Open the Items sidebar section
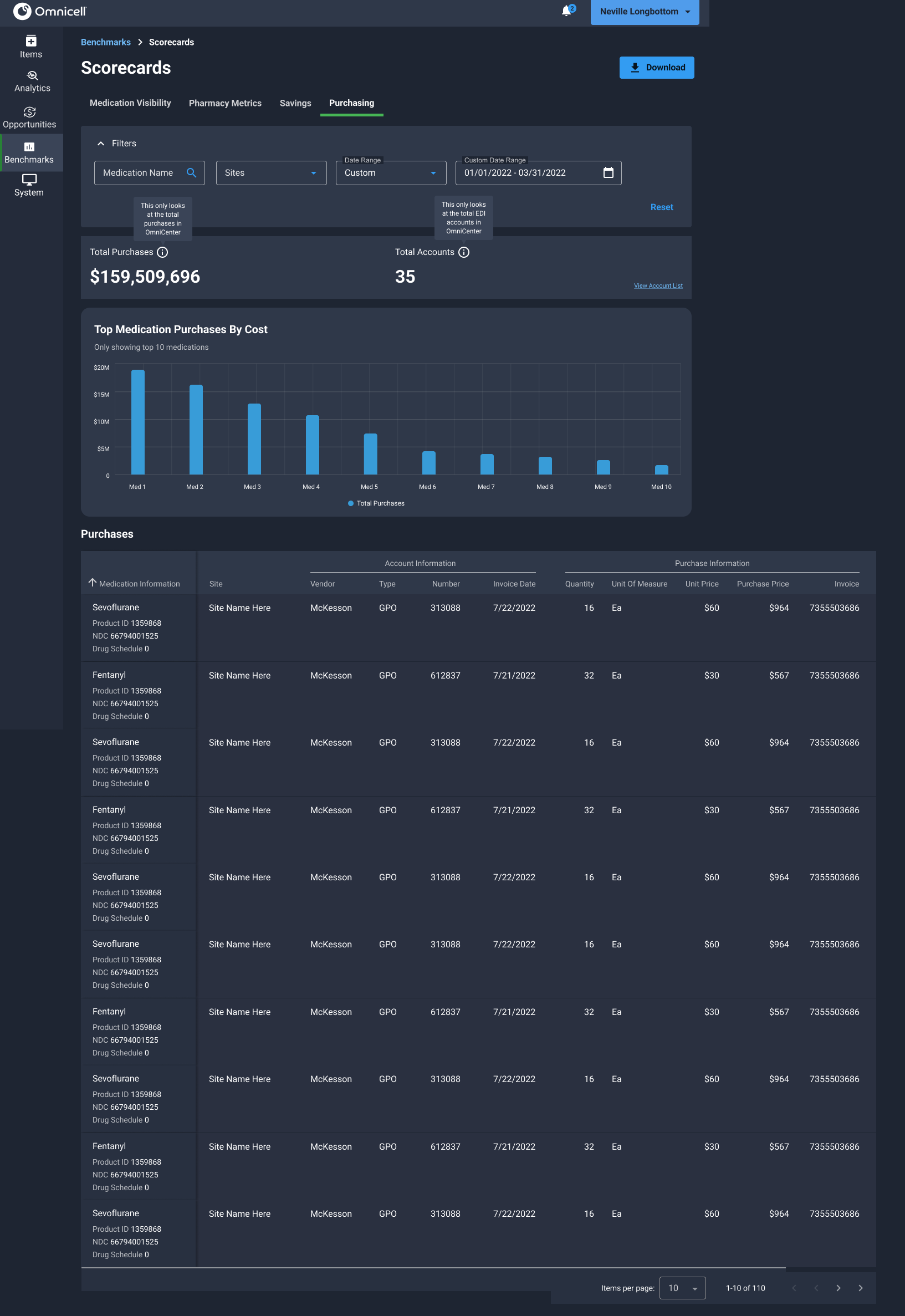Viewport: 905px width, 1316px height. (31, 47)
